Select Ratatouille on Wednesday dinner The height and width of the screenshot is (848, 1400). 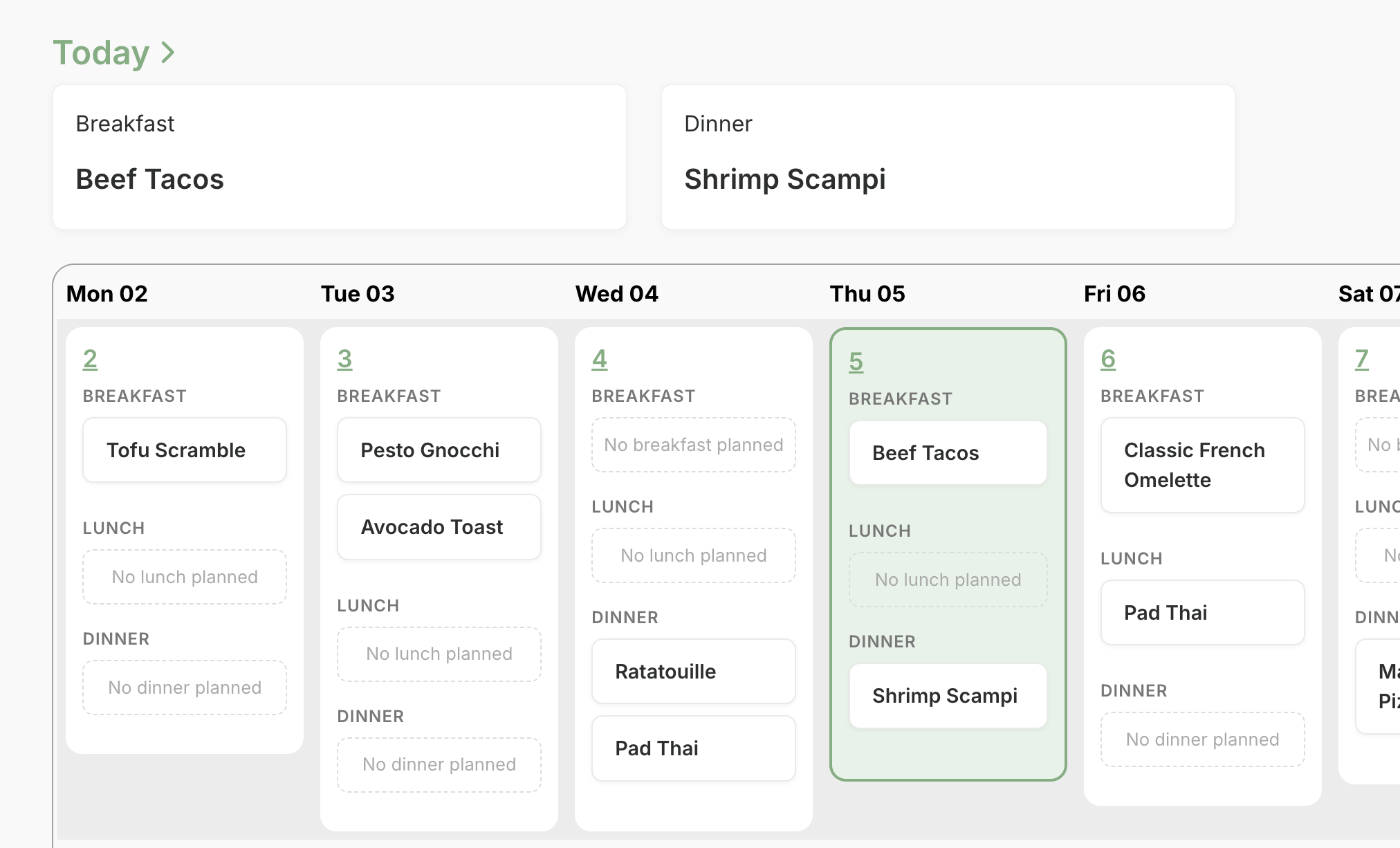(693, 672)
